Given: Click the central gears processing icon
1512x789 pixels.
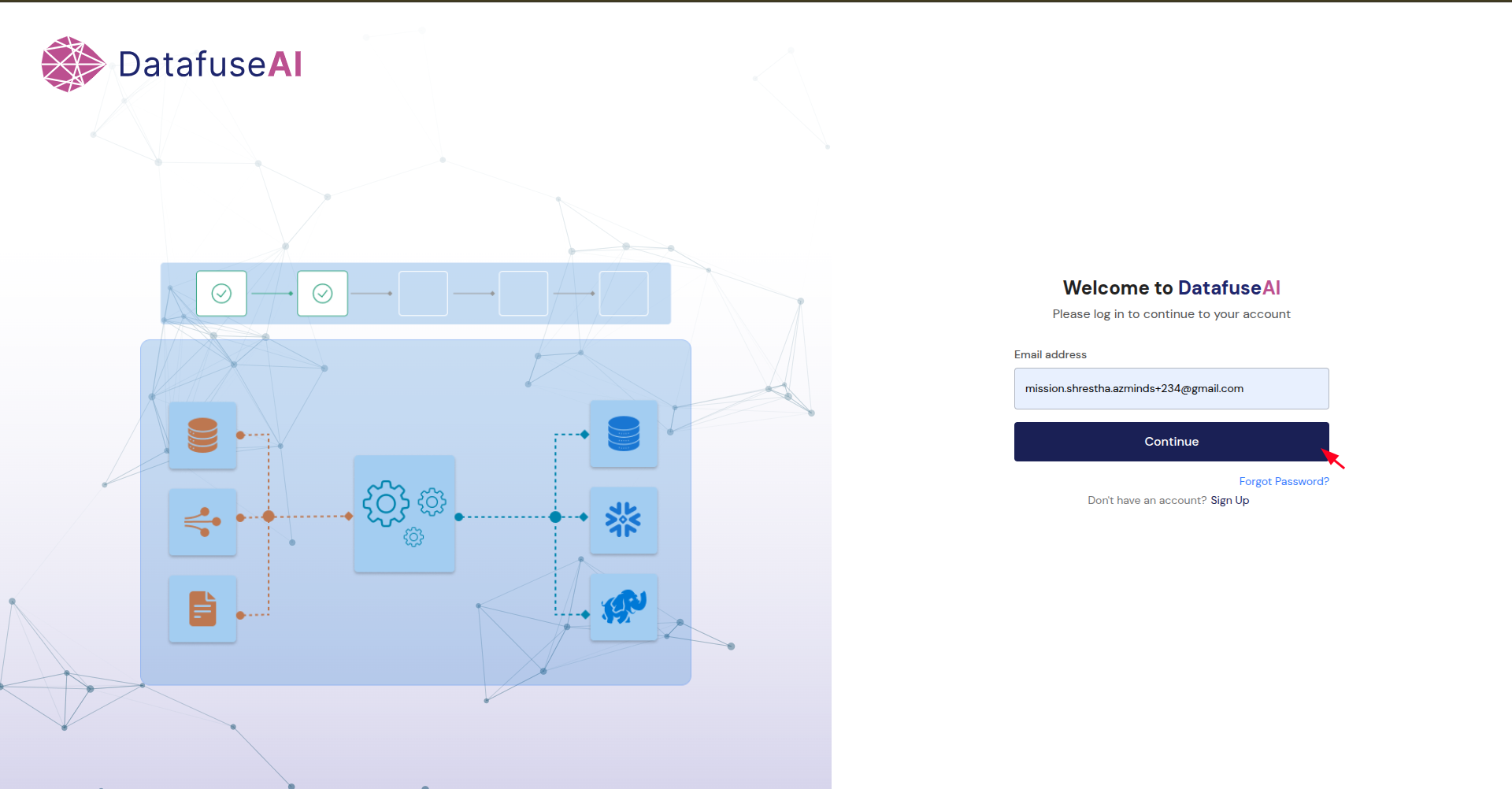Looking at the screenshot, I should [x=404, y=513].
